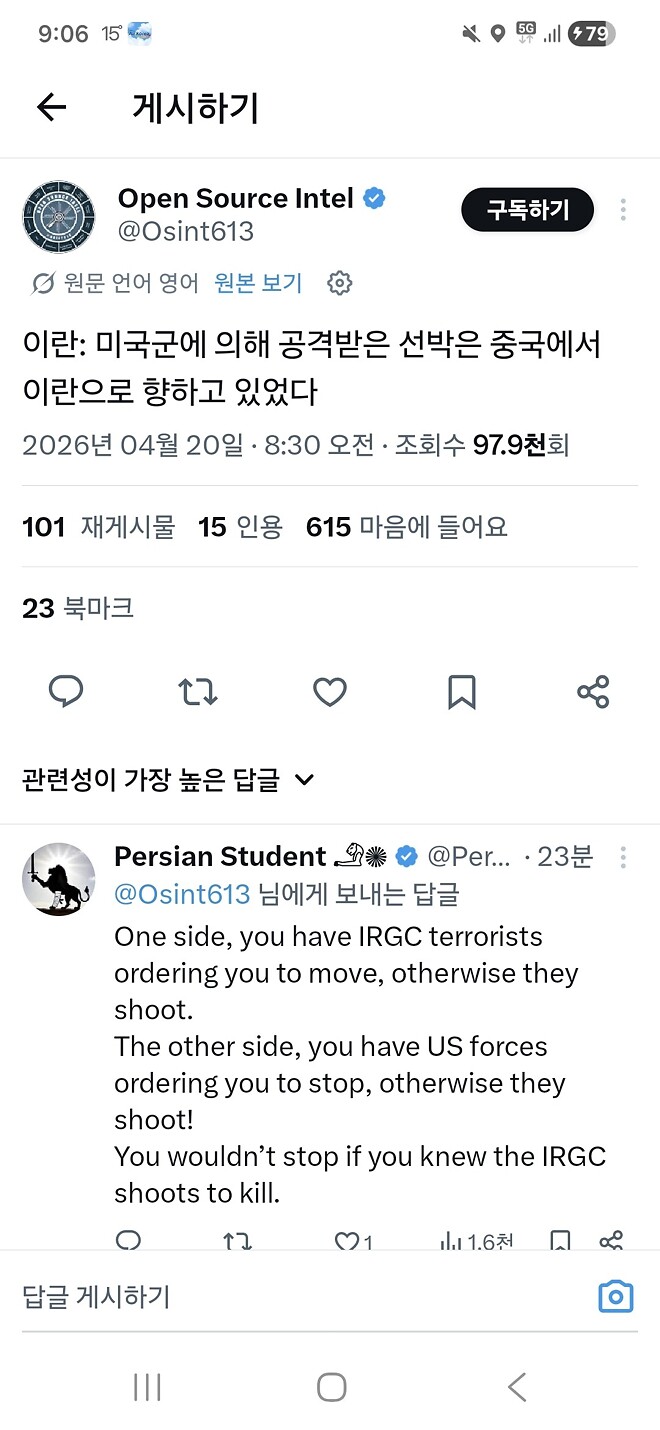Share the post via the share icon

(593, 691)
